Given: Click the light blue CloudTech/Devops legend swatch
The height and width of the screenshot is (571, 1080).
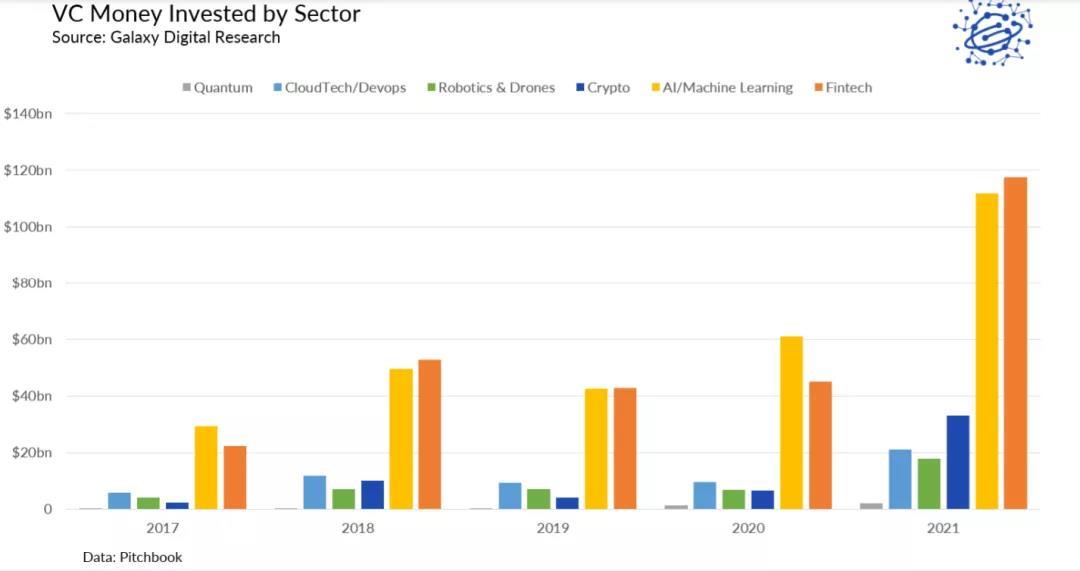Looking at the screenshot, I should click(277, 88).
